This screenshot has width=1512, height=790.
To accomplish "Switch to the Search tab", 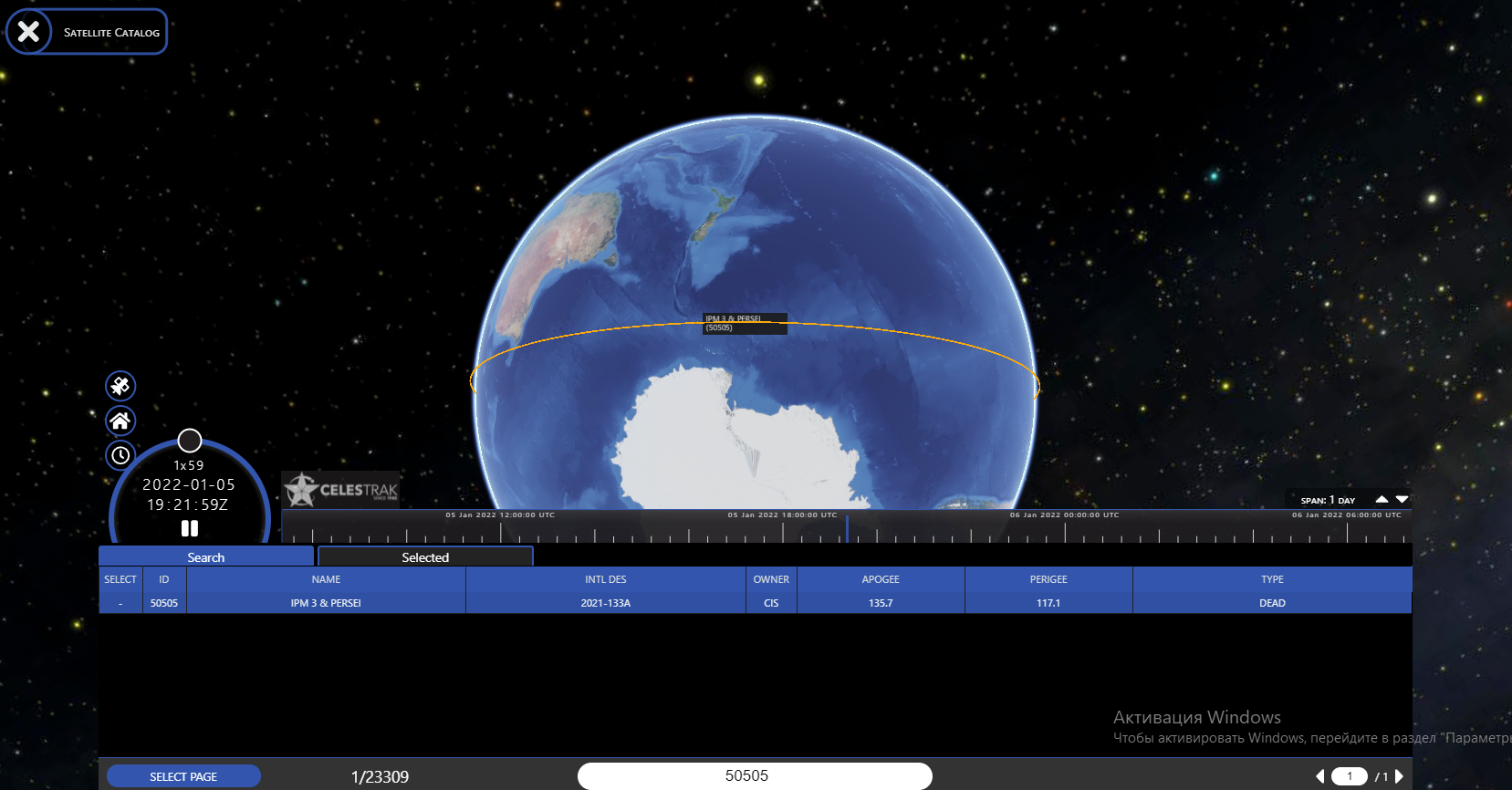I will point(206,556).
